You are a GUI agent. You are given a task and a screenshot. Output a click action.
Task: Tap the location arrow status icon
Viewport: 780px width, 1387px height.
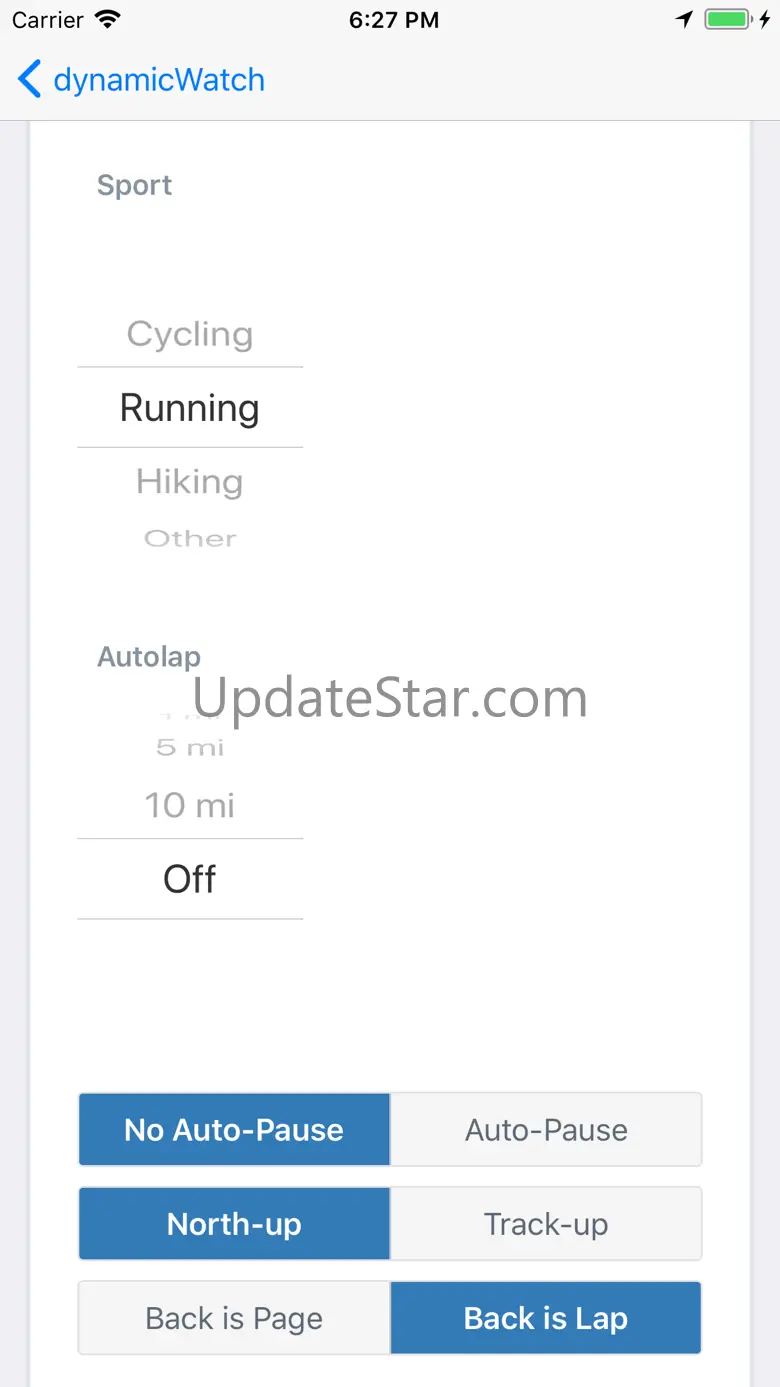685,19
